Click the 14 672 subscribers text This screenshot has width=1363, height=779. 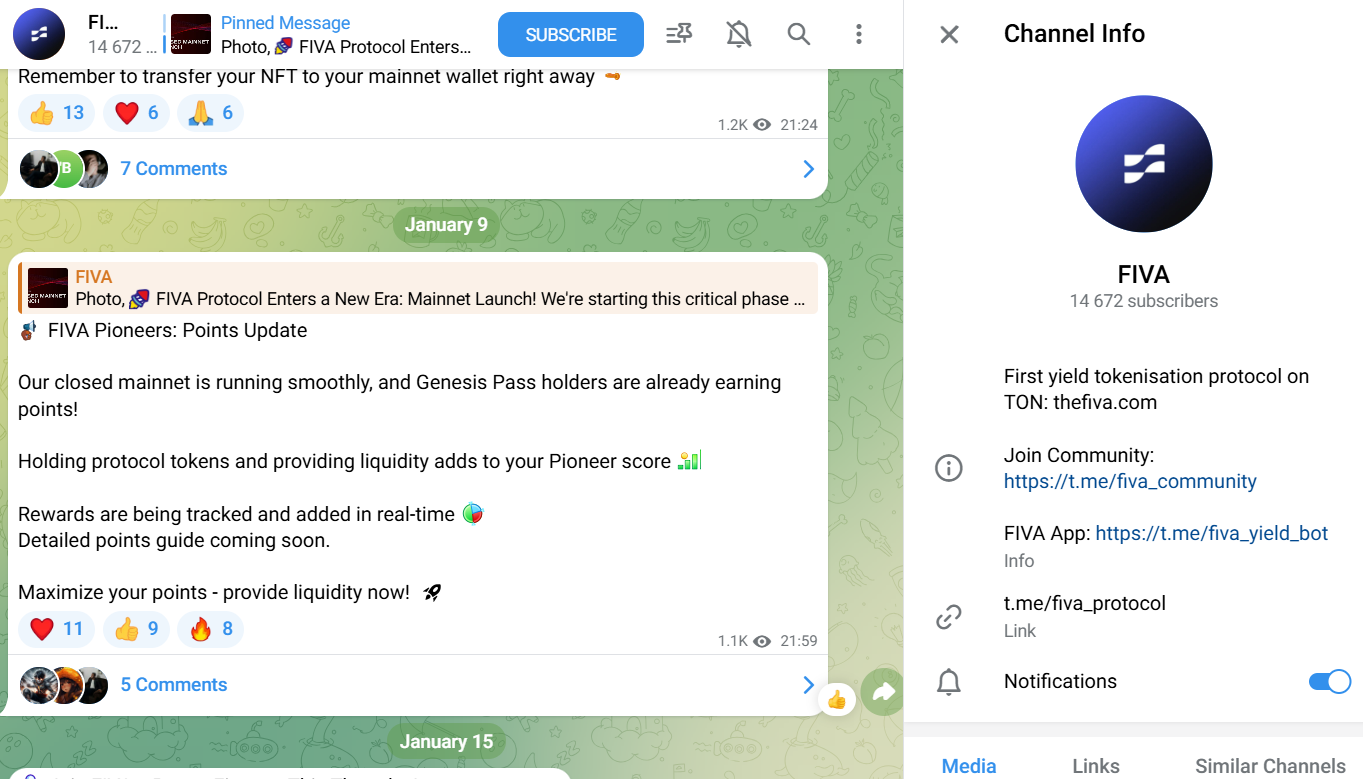(x=1144, y=301)
